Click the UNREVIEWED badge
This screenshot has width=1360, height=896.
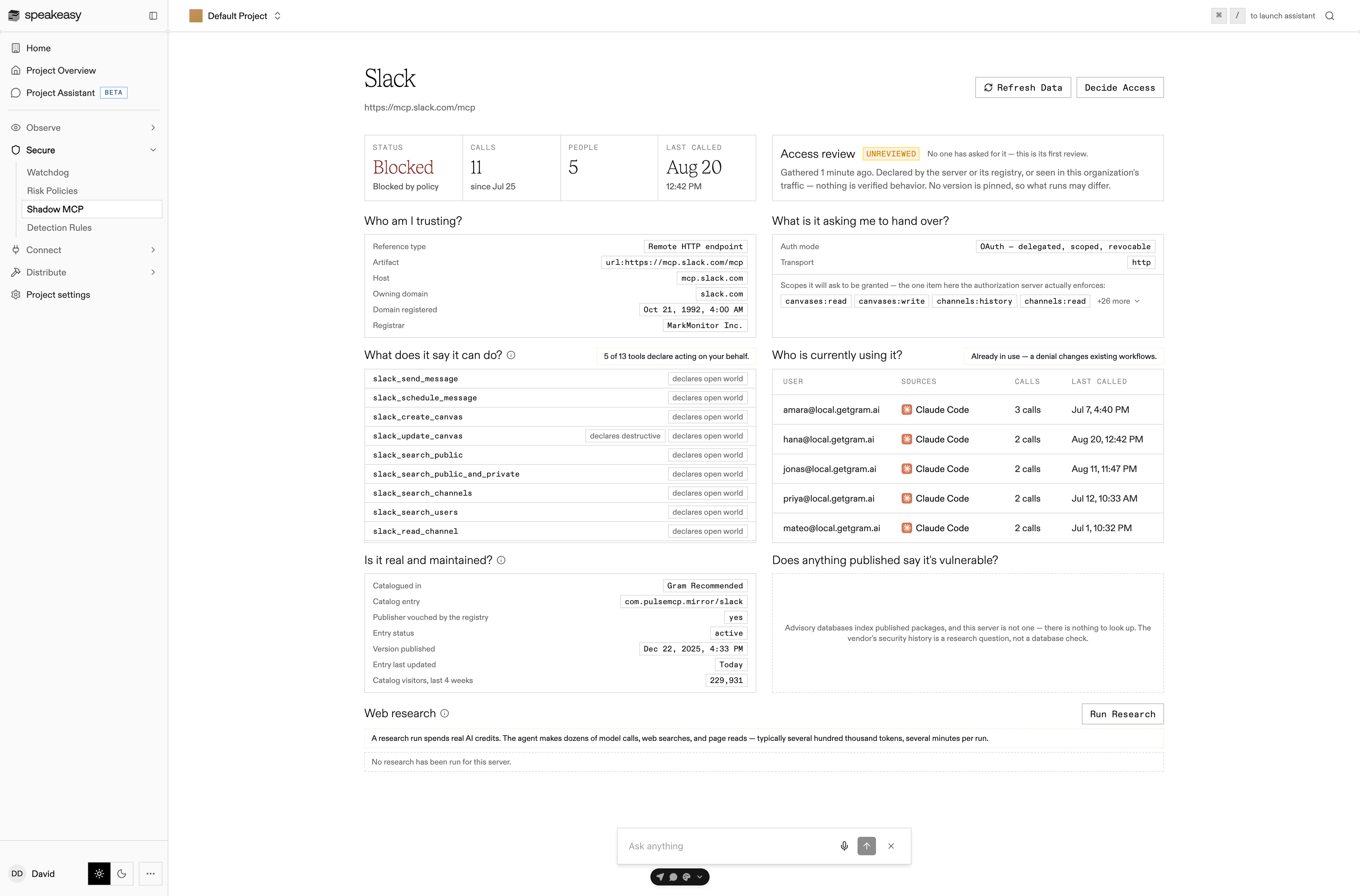coord(891,154)
